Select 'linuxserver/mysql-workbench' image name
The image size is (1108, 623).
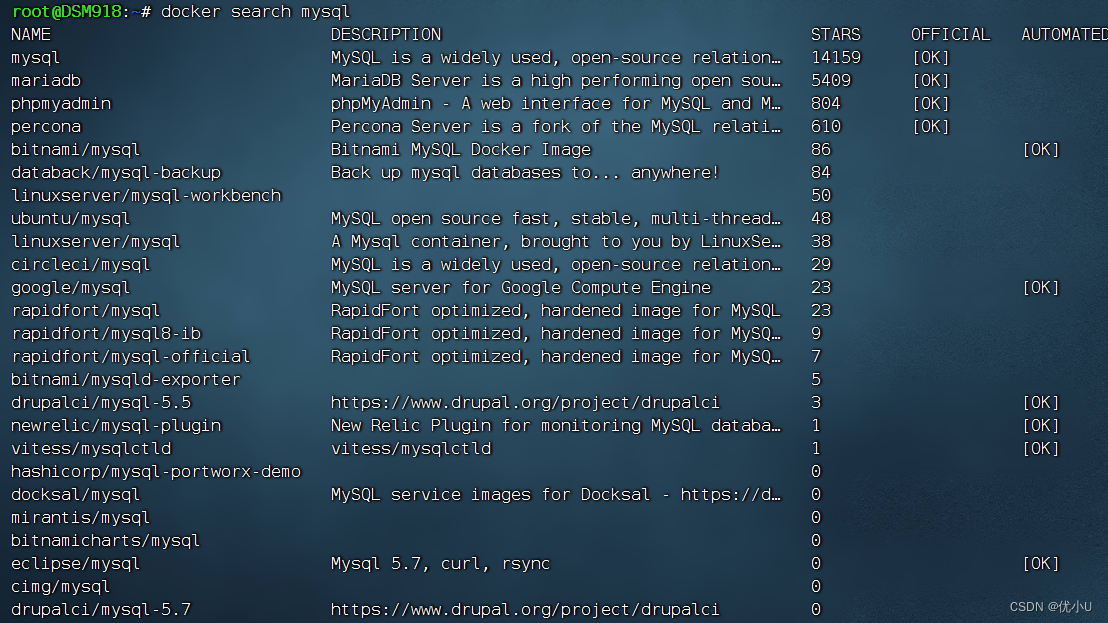[x=146, y=196]
